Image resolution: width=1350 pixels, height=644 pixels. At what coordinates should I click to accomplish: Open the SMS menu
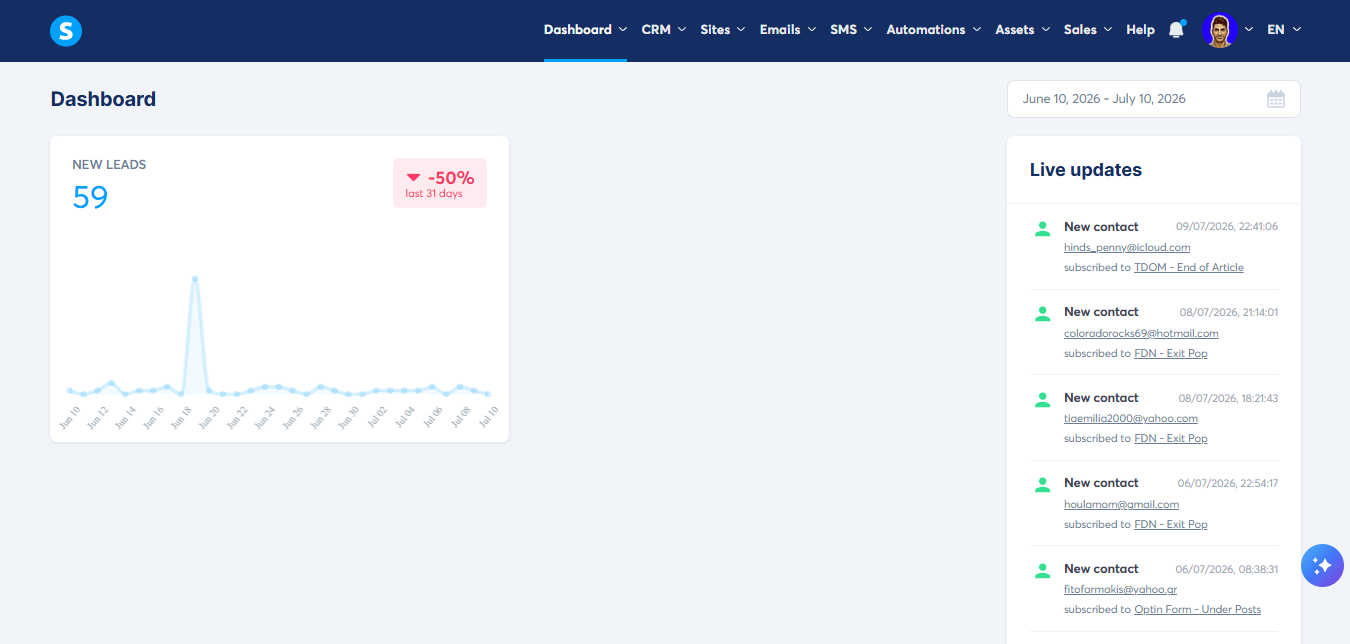tap(843, 30)
